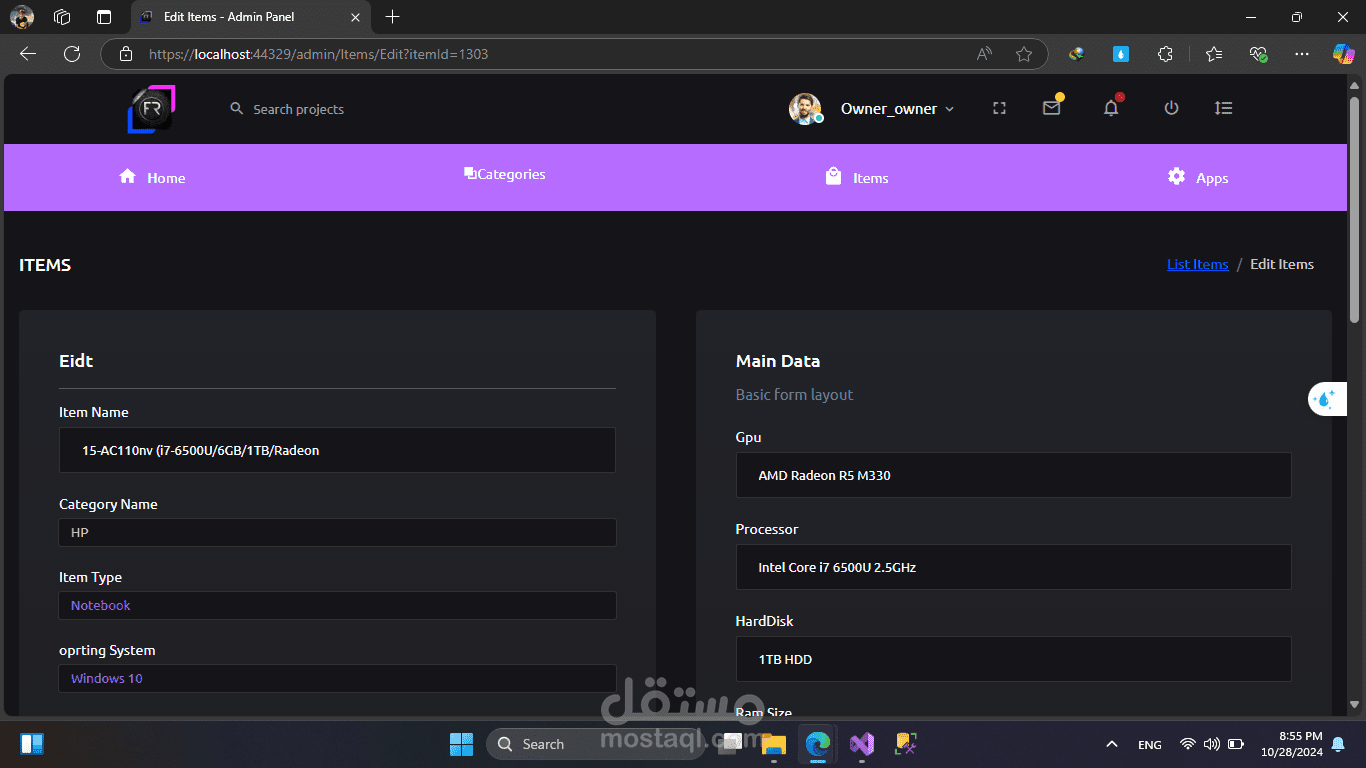Open Items in the purple navbar

pyautogui.click(x=857, y=177)
